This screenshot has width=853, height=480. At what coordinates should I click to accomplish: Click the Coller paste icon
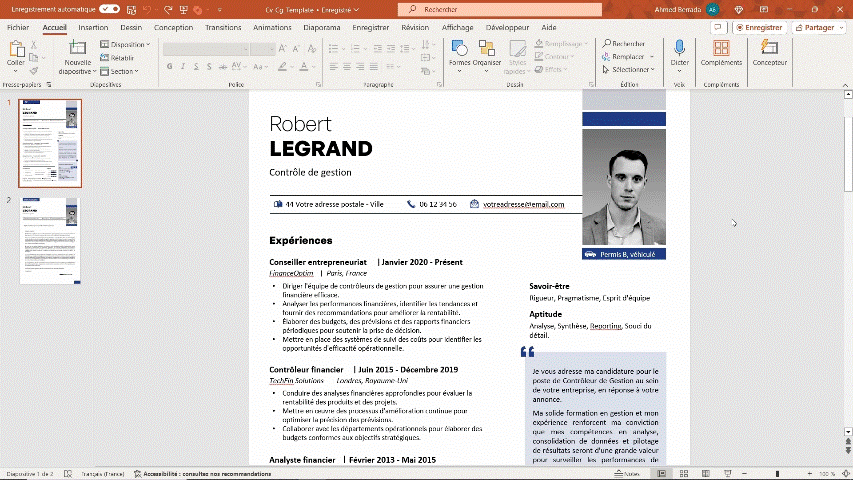pyautogui.click(x=16, y=50)
